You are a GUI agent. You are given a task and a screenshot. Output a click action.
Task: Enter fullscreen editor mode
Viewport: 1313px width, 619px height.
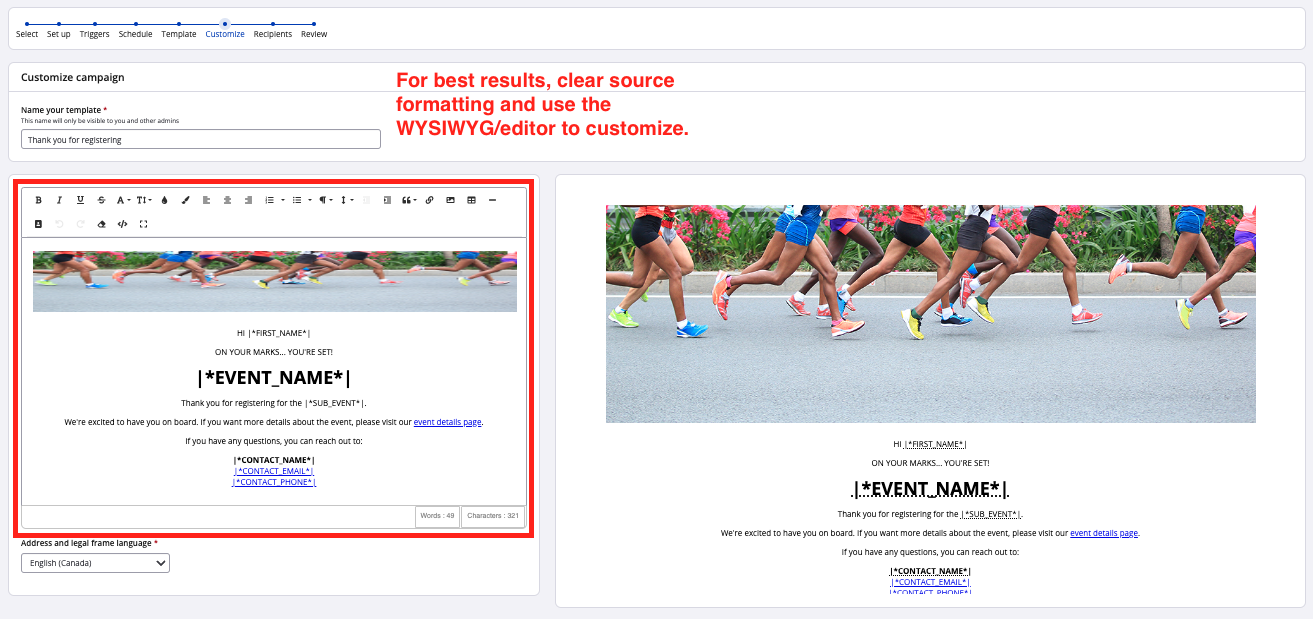143,224
